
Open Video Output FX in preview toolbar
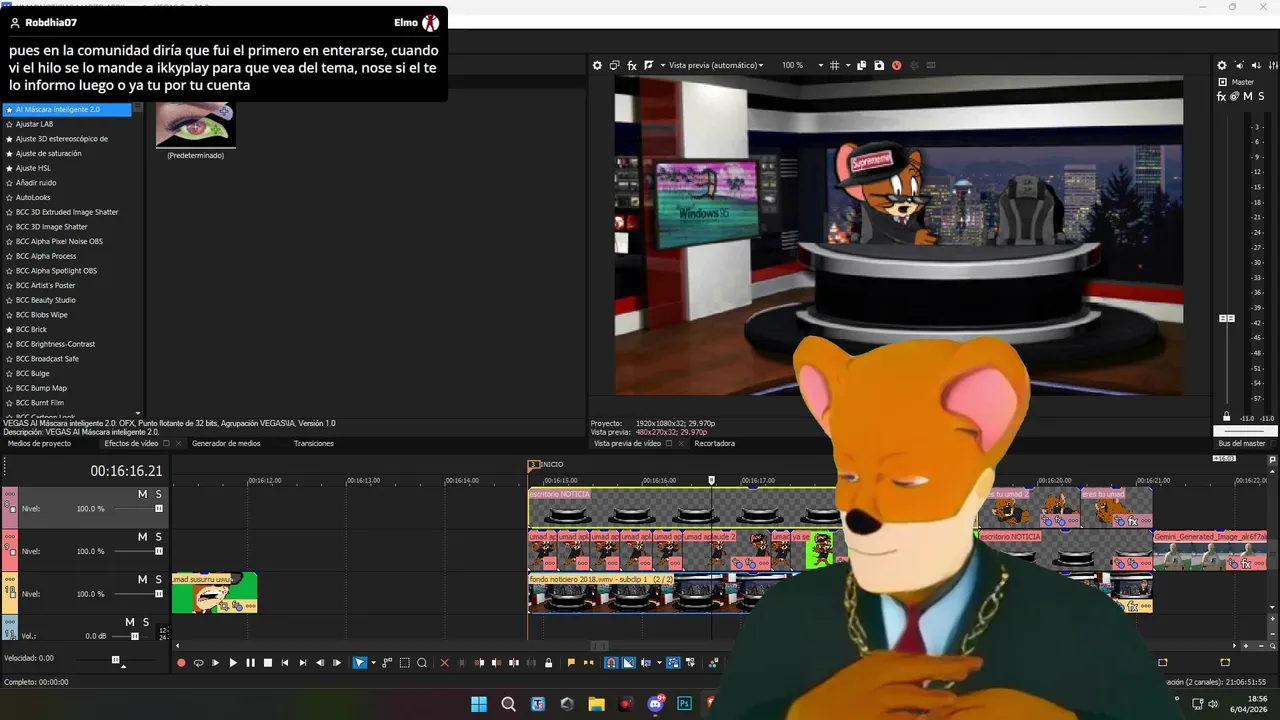pos(632,65)
